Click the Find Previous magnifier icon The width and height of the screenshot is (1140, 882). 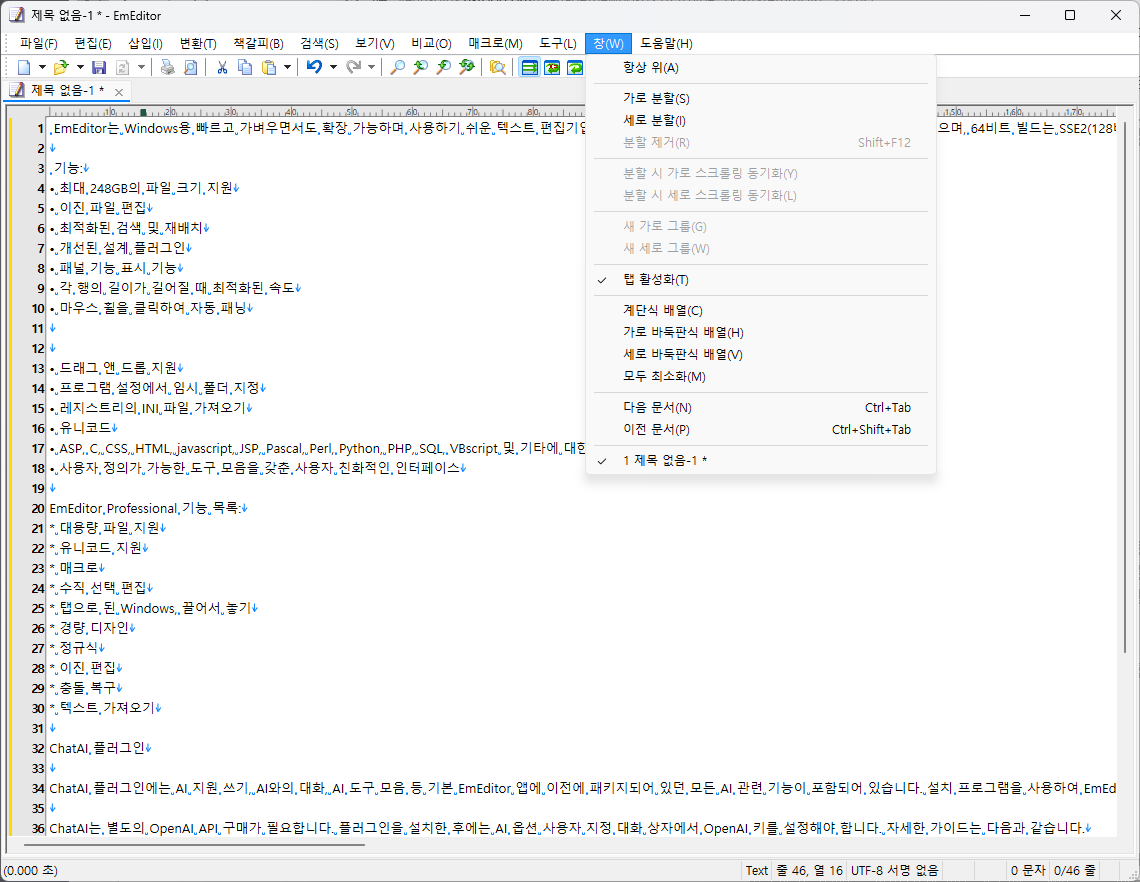tap(443, 67)
